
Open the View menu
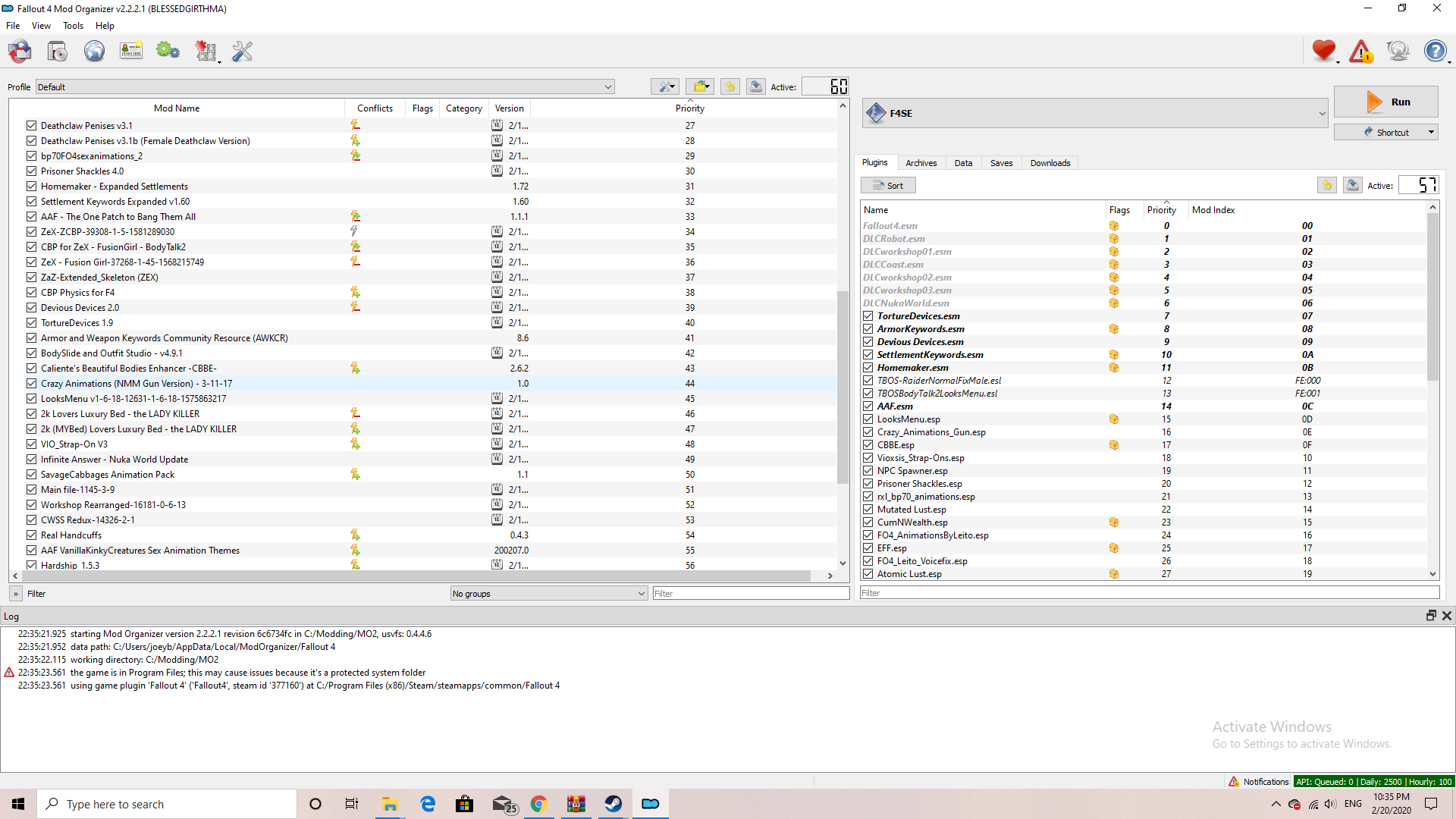click(x=41, y=25)
